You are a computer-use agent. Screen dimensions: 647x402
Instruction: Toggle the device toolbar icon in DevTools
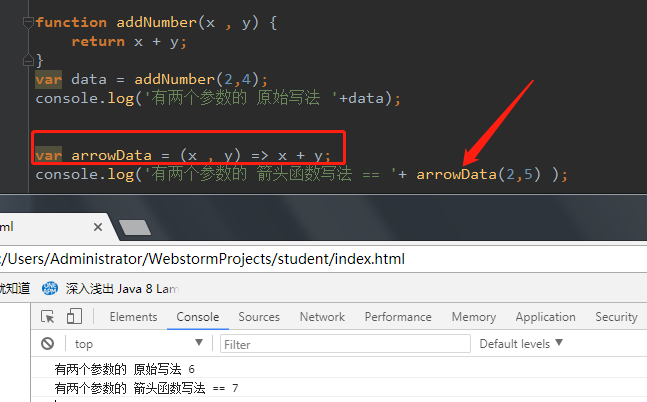(74, 317)
